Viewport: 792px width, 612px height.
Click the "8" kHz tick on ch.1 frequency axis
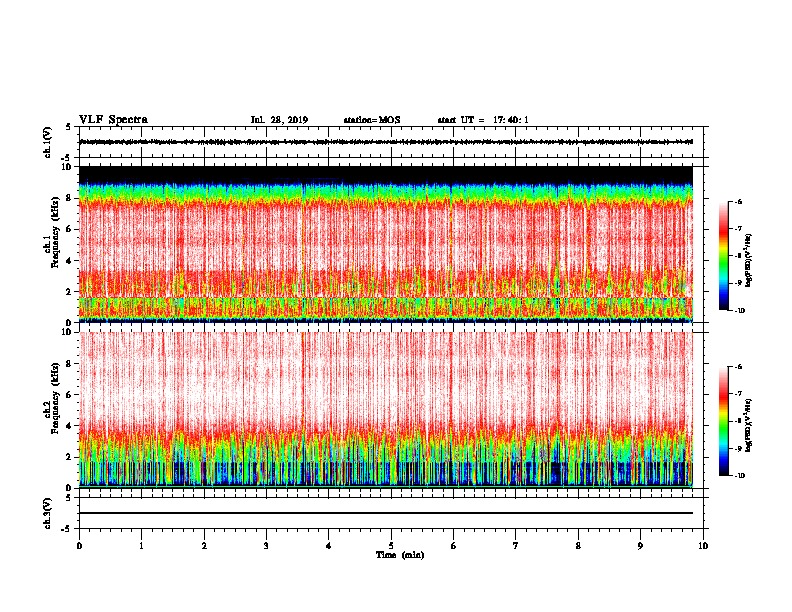69,198
